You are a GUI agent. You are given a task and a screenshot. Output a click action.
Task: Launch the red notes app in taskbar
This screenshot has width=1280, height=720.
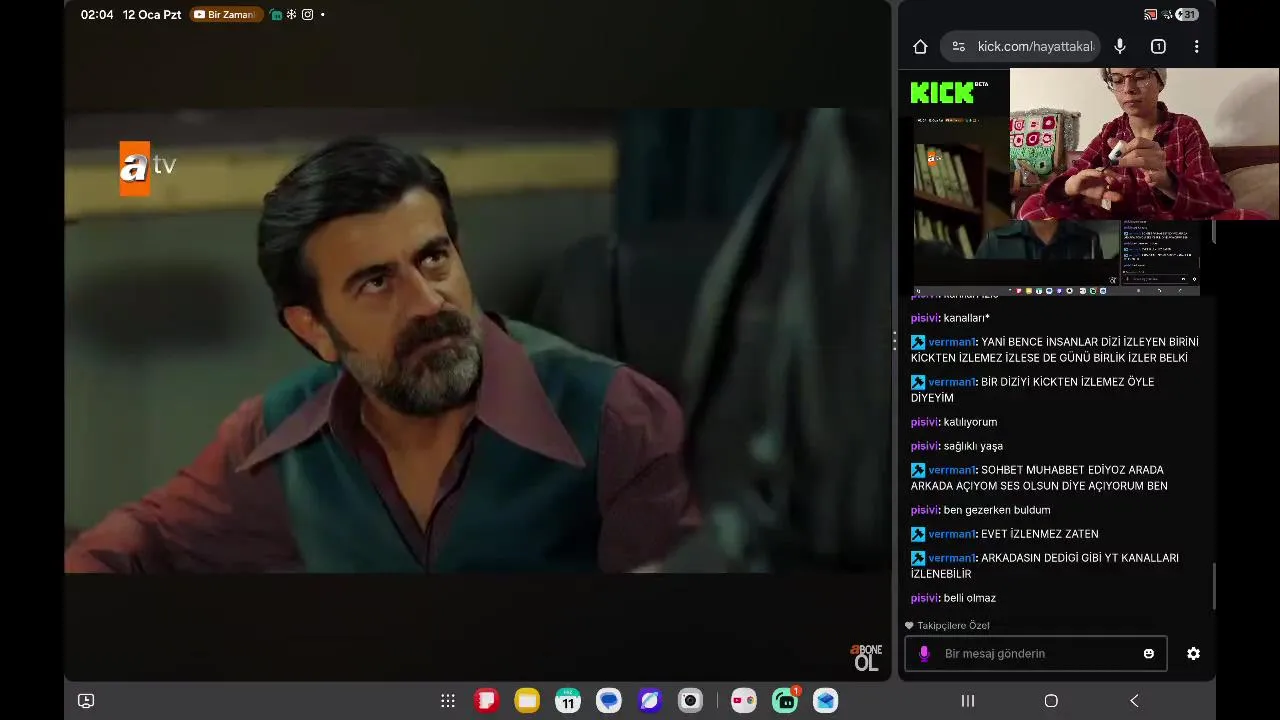click(486, 701)
